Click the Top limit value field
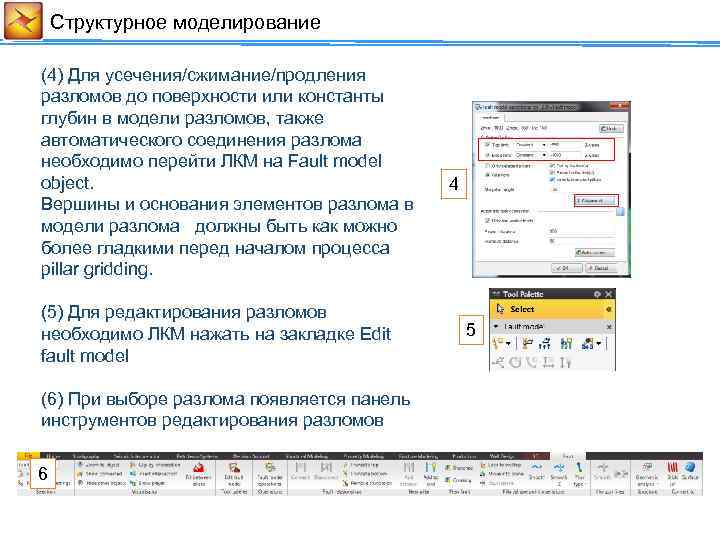 566,145
